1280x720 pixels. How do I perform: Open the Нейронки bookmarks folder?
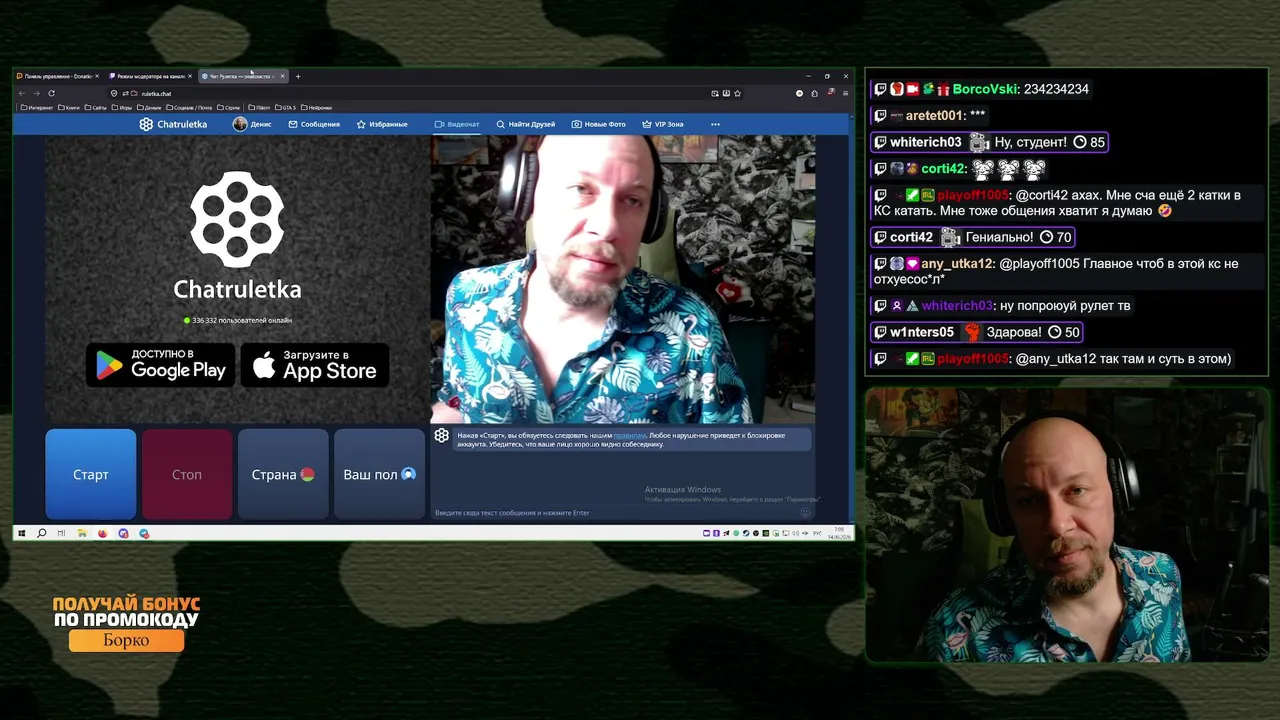tap(316, 107)
